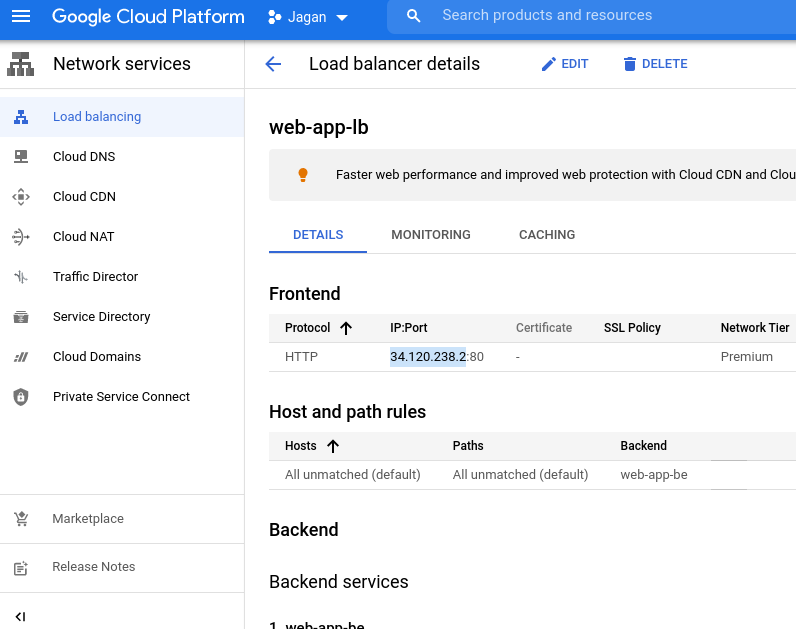Click the SSL Policy column header
Viewport: 796px width, 629px height.
tap(632, 328)
